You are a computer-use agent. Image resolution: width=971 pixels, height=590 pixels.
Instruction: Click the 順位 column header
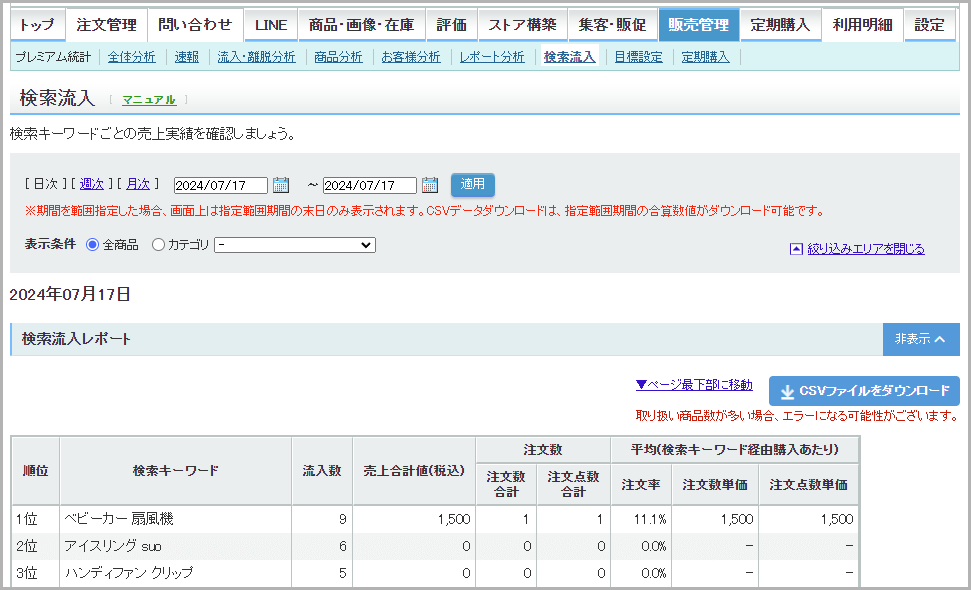(x=35, y=471)
